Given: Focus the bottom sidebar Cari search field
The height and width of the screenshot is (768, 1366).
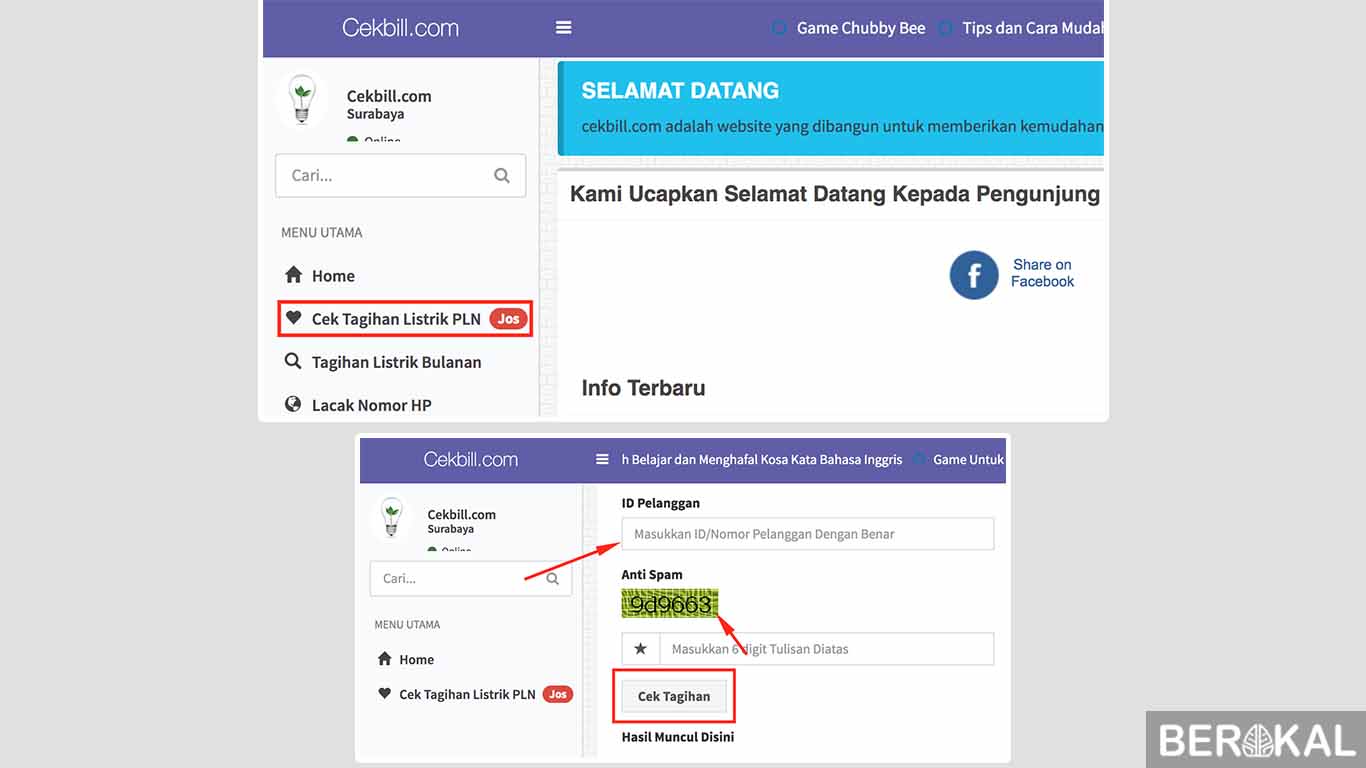Looking at the screenshot, I should 470,578.
